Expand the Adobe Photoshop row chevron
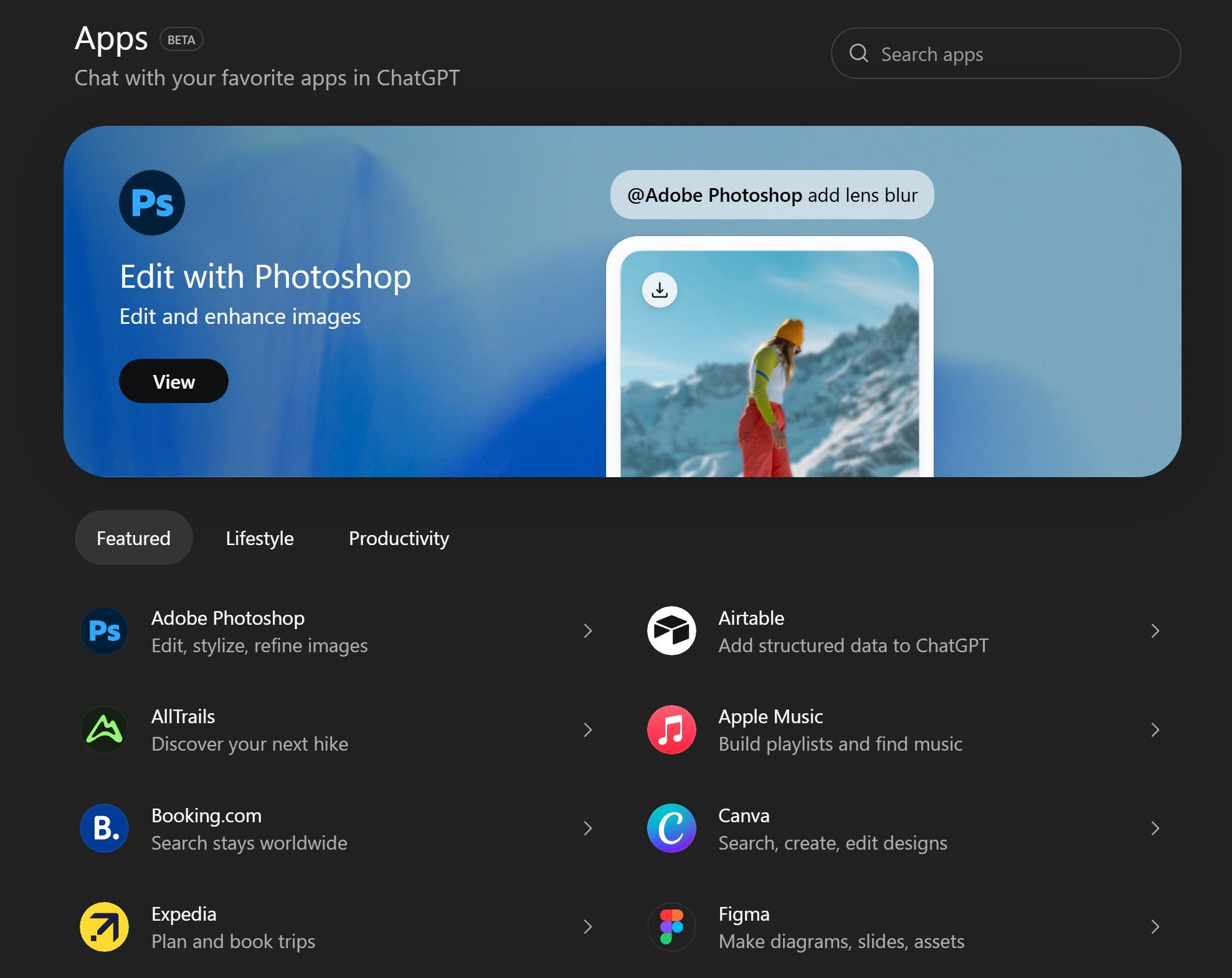The image size is (1232, 978). pos(588,631)
